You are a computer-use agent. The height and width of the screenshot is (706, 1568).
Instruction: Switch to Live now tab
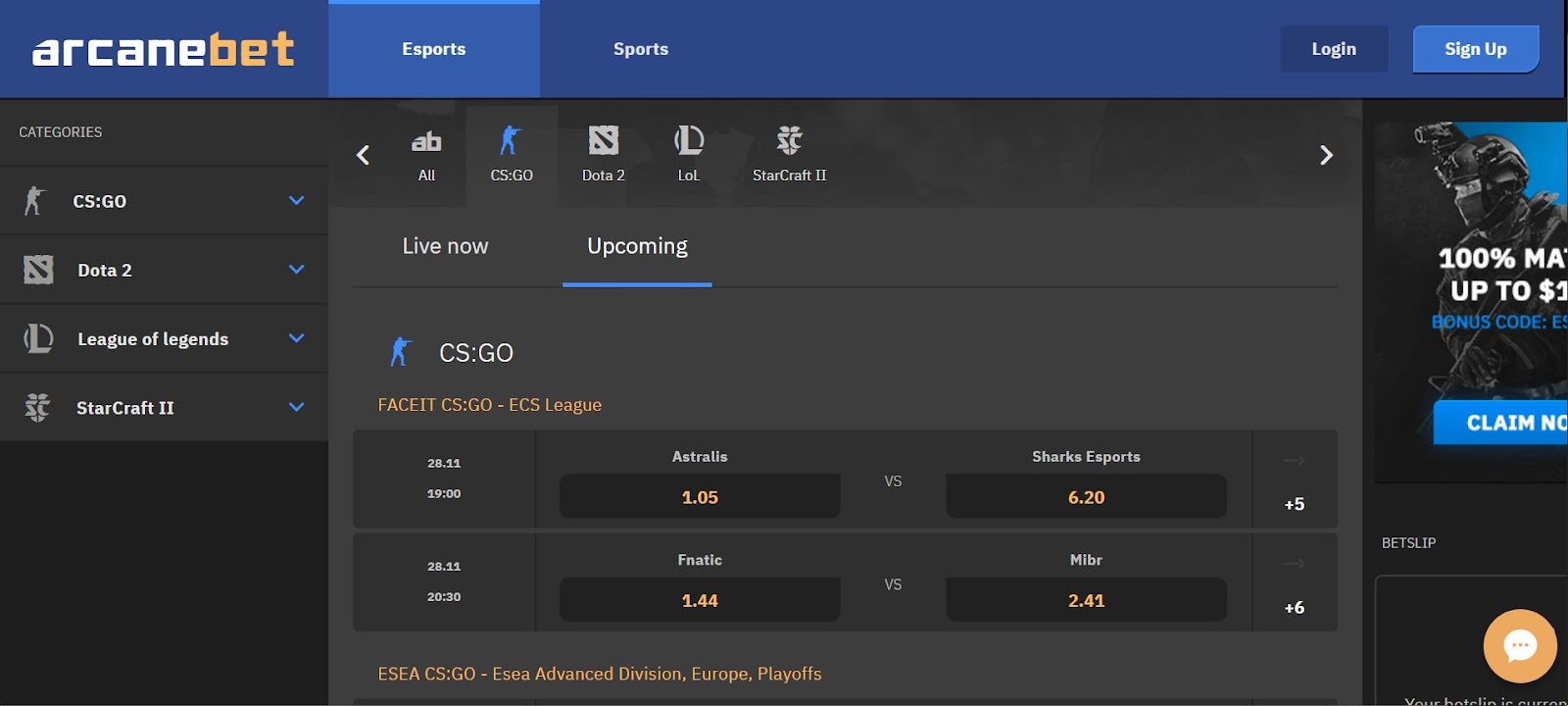click(x=445, y=246)
